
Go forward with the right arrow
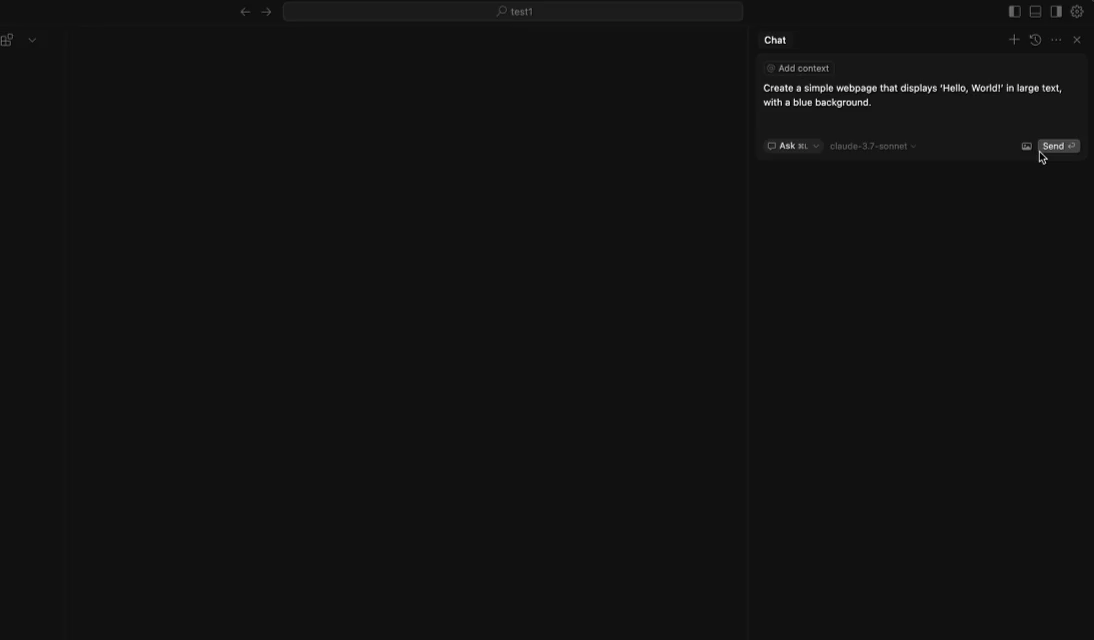(267, 12)
